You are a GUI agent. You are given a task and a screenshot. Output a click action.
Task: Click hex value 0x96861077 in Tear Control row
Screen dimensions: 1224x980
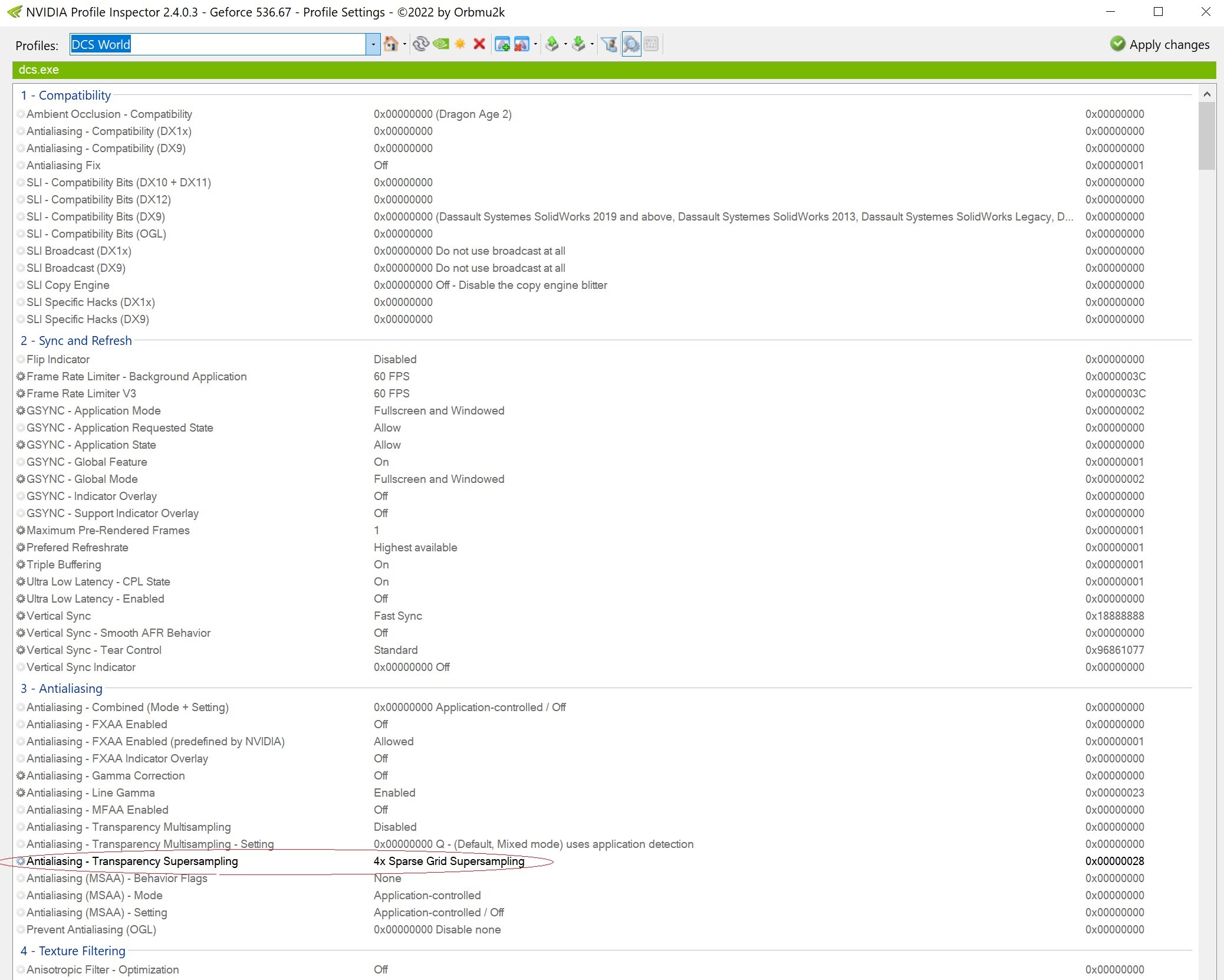click(x=1114, y=650)
